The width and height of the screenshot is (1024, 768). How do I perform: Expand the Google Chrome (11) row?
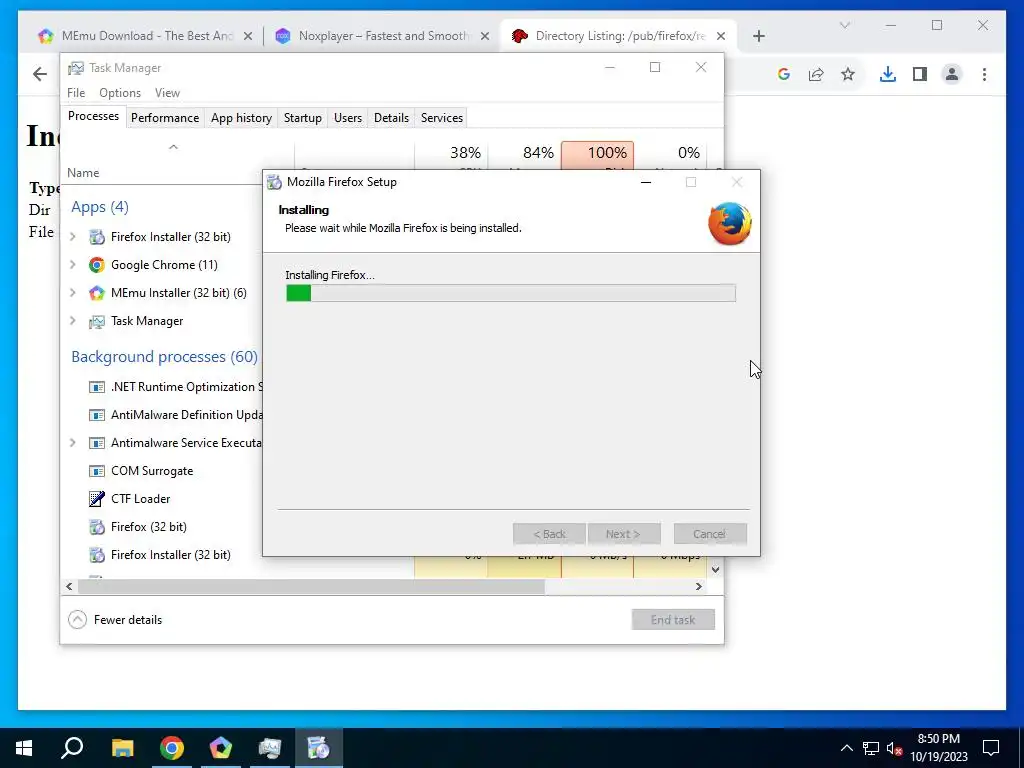point(72,264)
